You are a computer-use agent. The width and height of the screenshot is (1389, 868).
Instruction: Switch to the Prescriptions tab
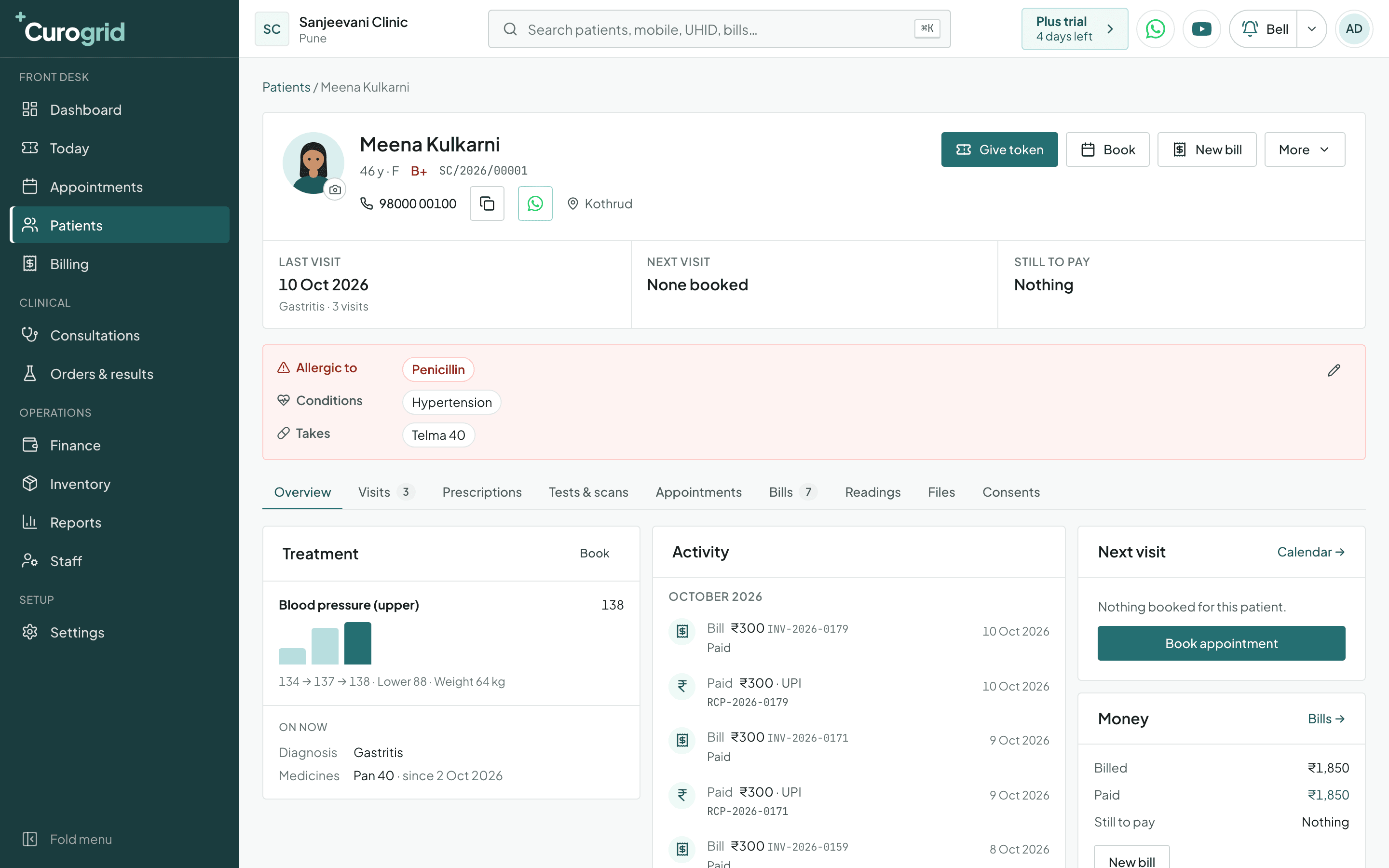(481, 492)
